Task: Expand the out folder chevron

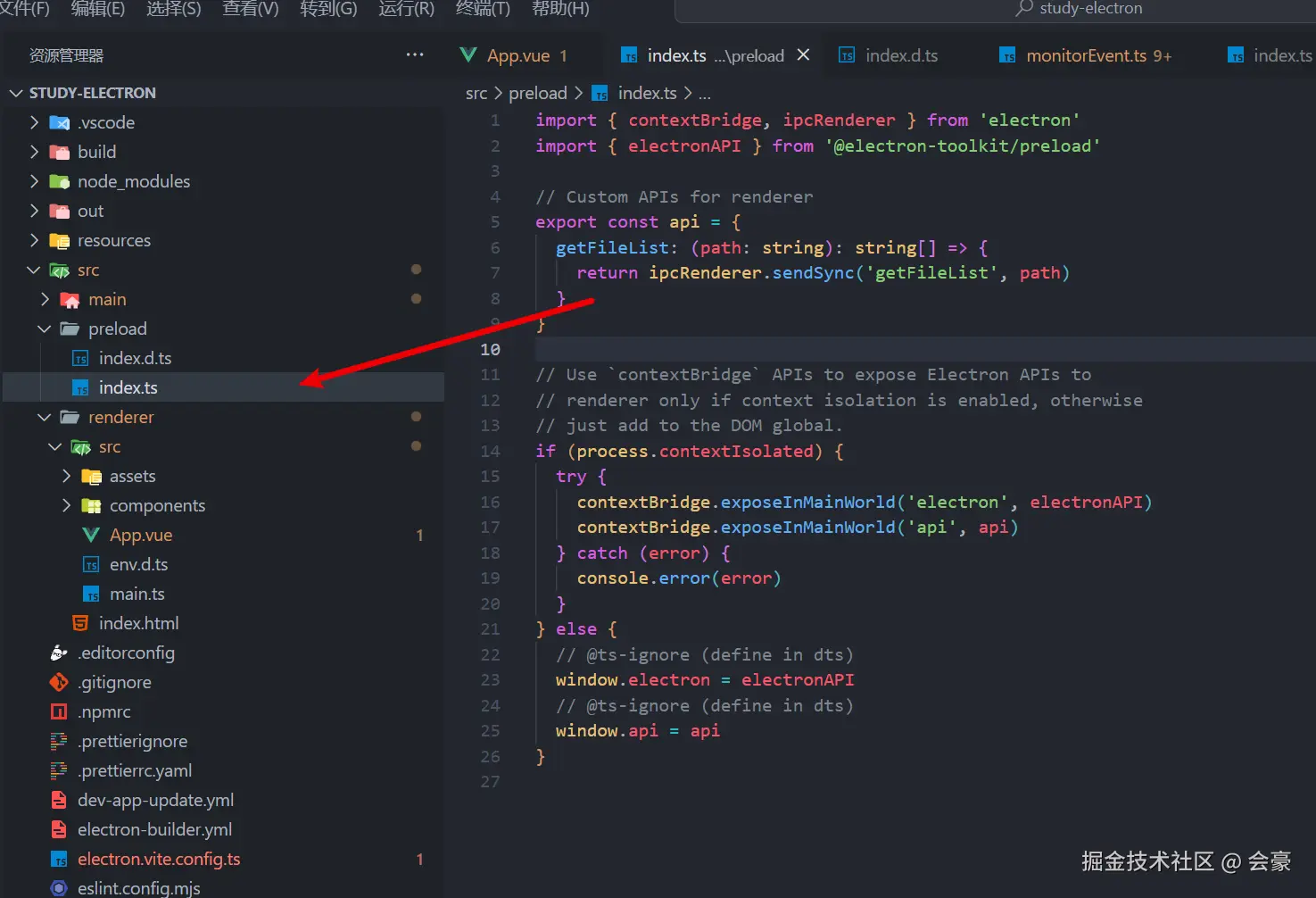Action: point(34,211)
